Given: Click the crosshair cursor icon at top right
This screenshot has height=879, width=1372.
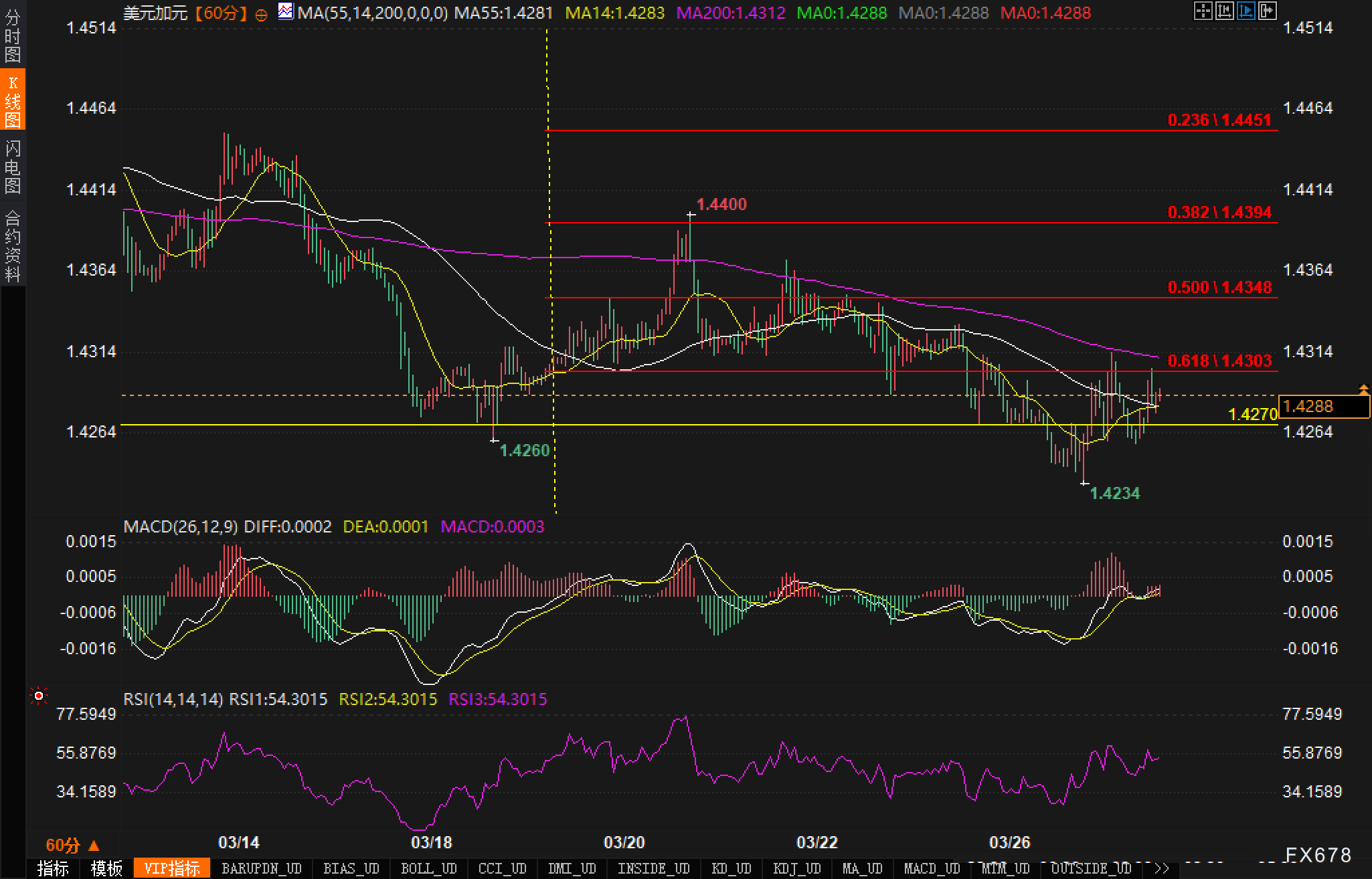Looking at the screenshot, I should click(1203, 11).
